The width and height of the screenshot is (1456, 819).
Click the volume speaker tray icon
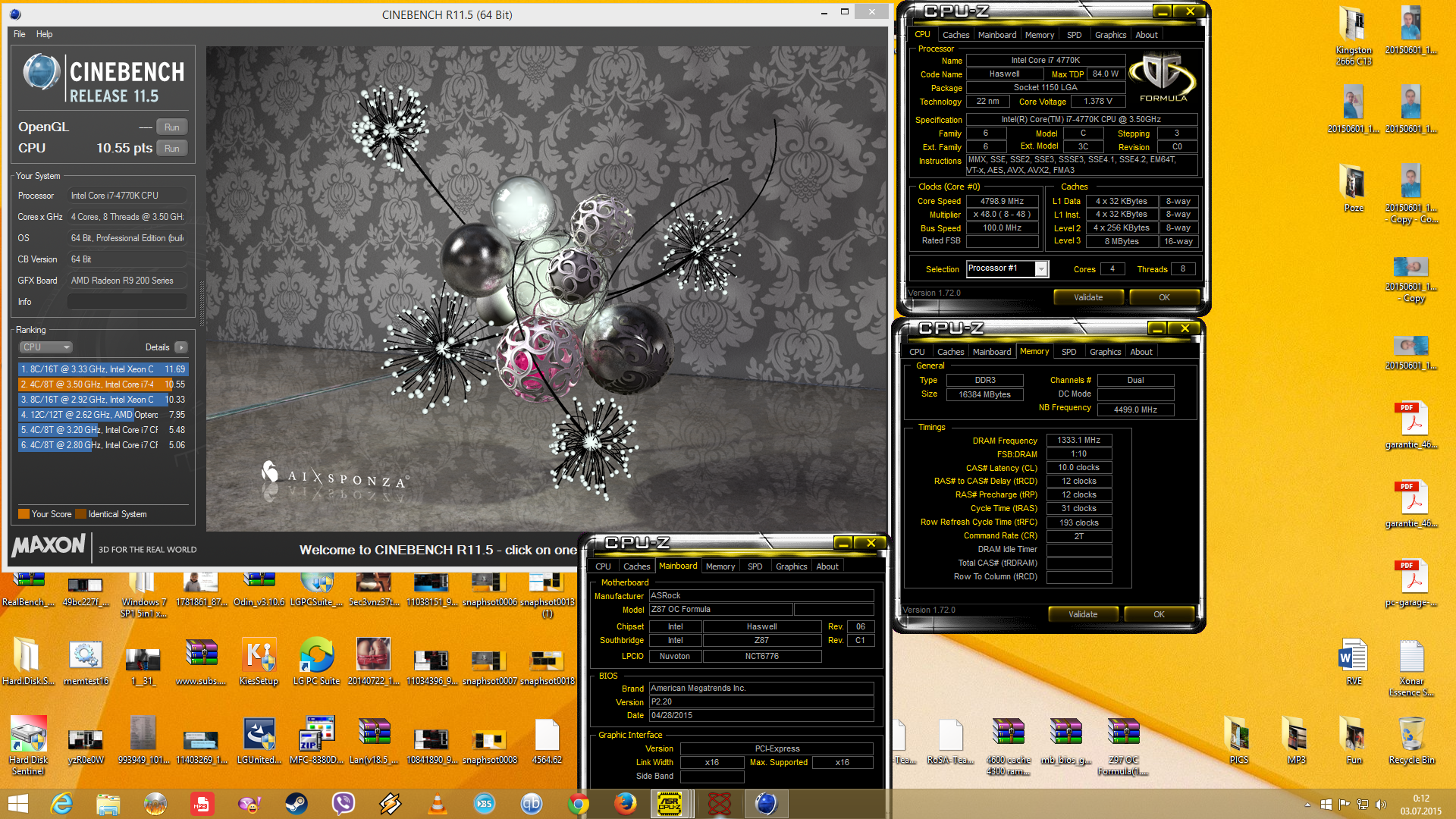click(x=1380, y=805)
